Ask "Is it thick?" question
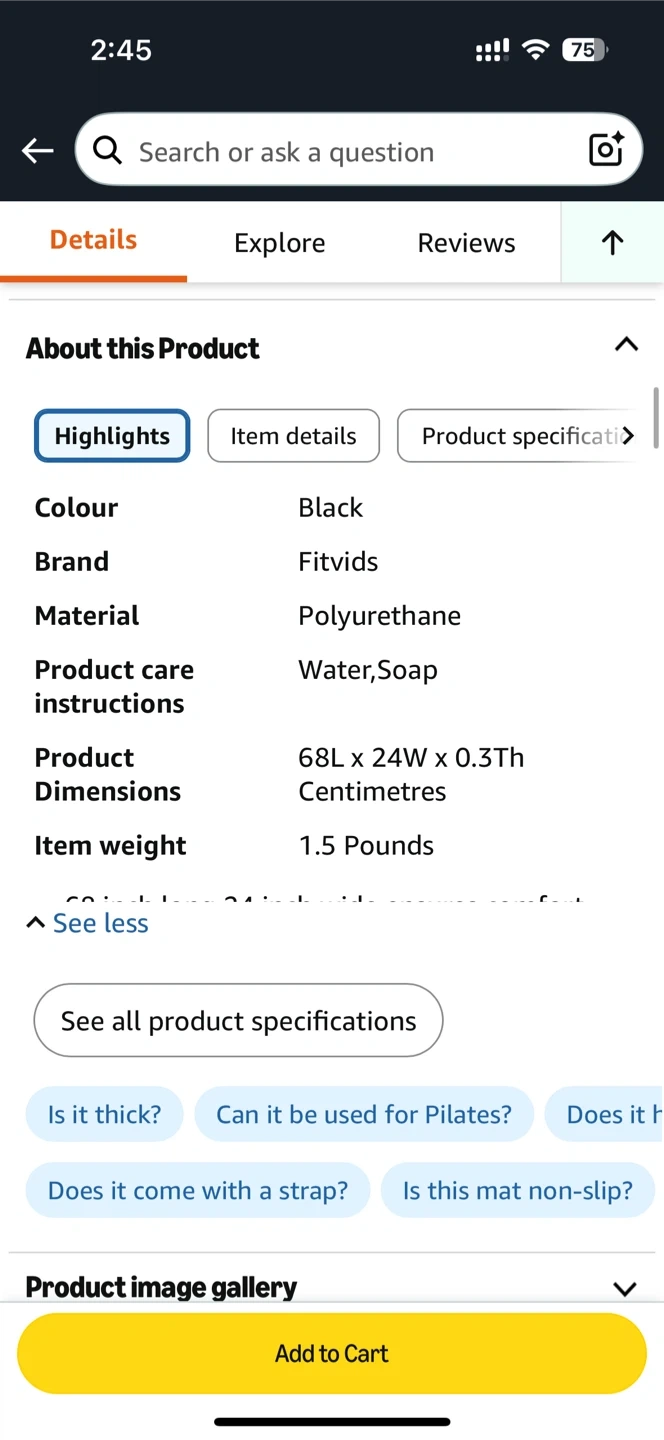664x1440 pixels. 104,1114
